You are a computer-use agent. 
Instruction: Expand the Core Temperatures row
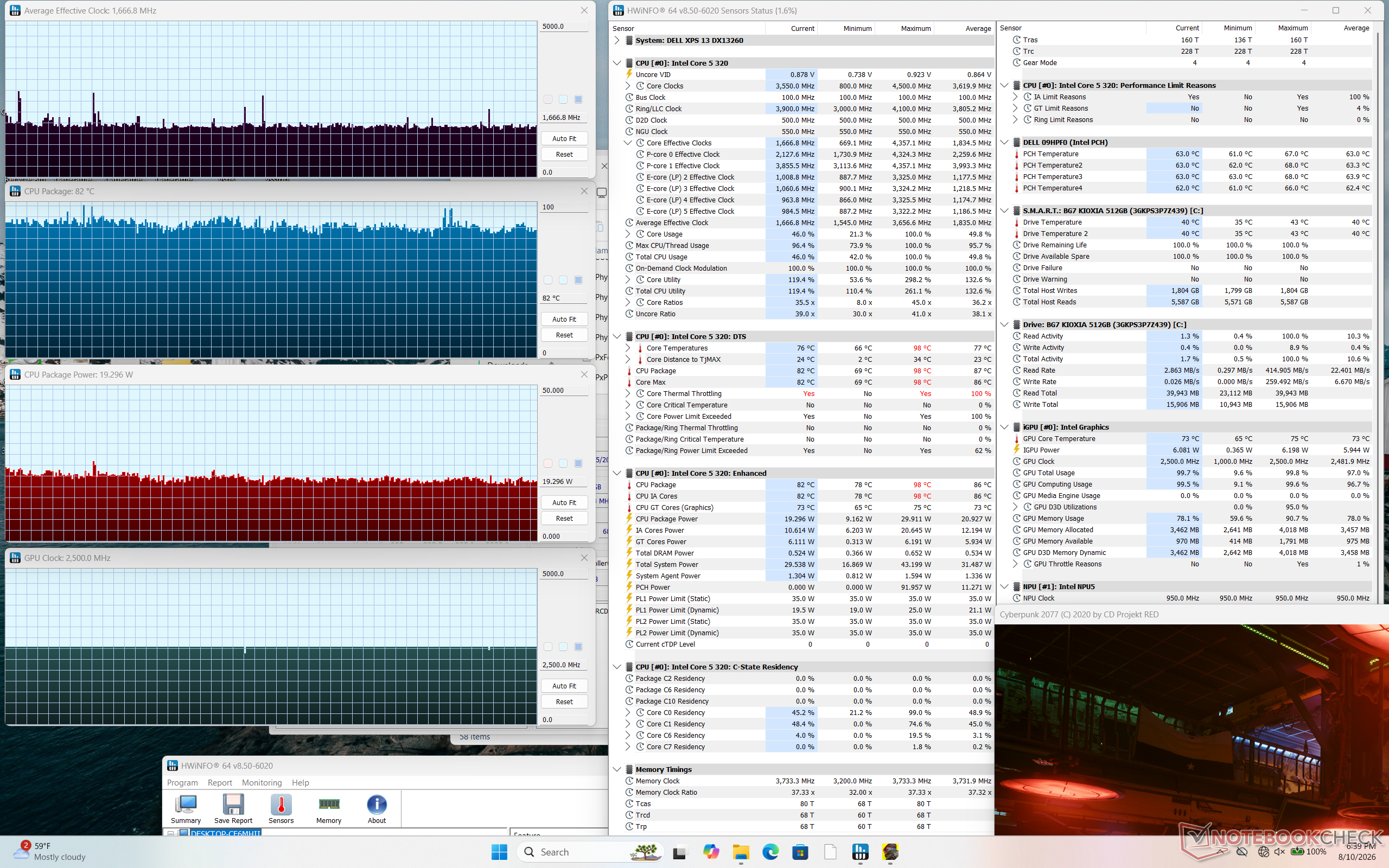[x=628, y=348]
